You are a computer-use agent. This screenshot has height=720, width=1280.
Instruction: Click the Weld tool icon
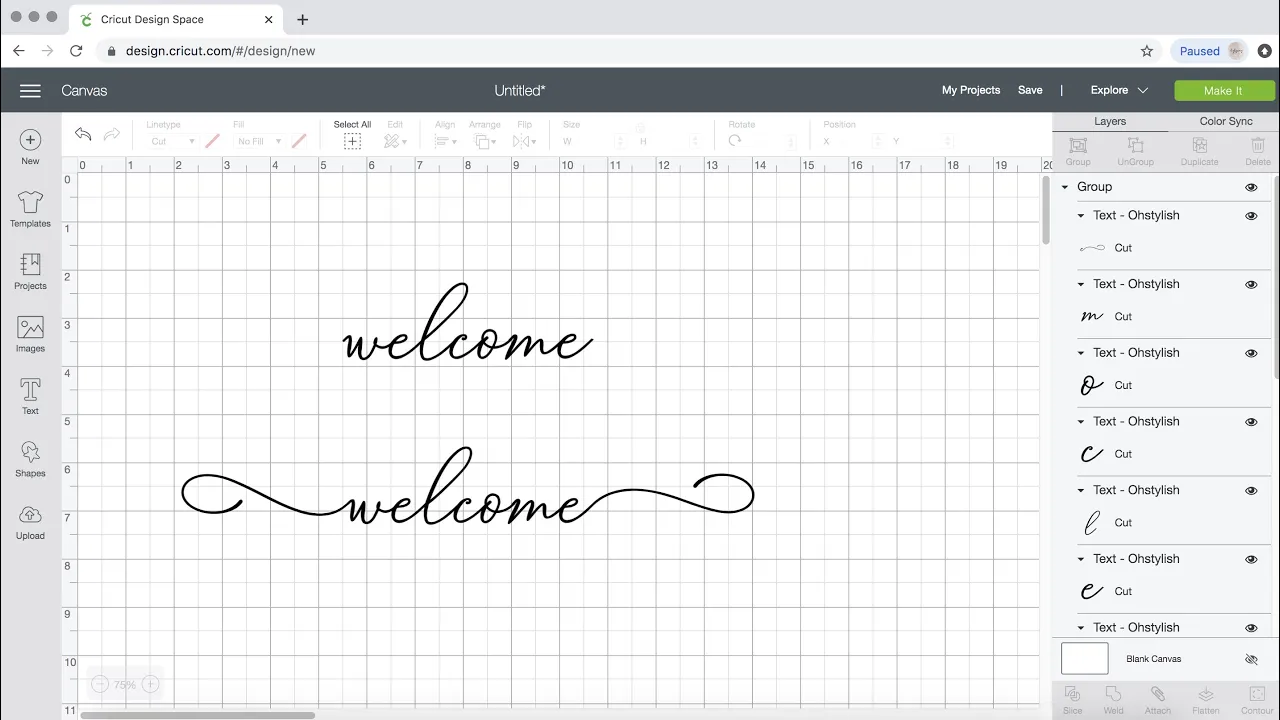[x=1113, y=694]
